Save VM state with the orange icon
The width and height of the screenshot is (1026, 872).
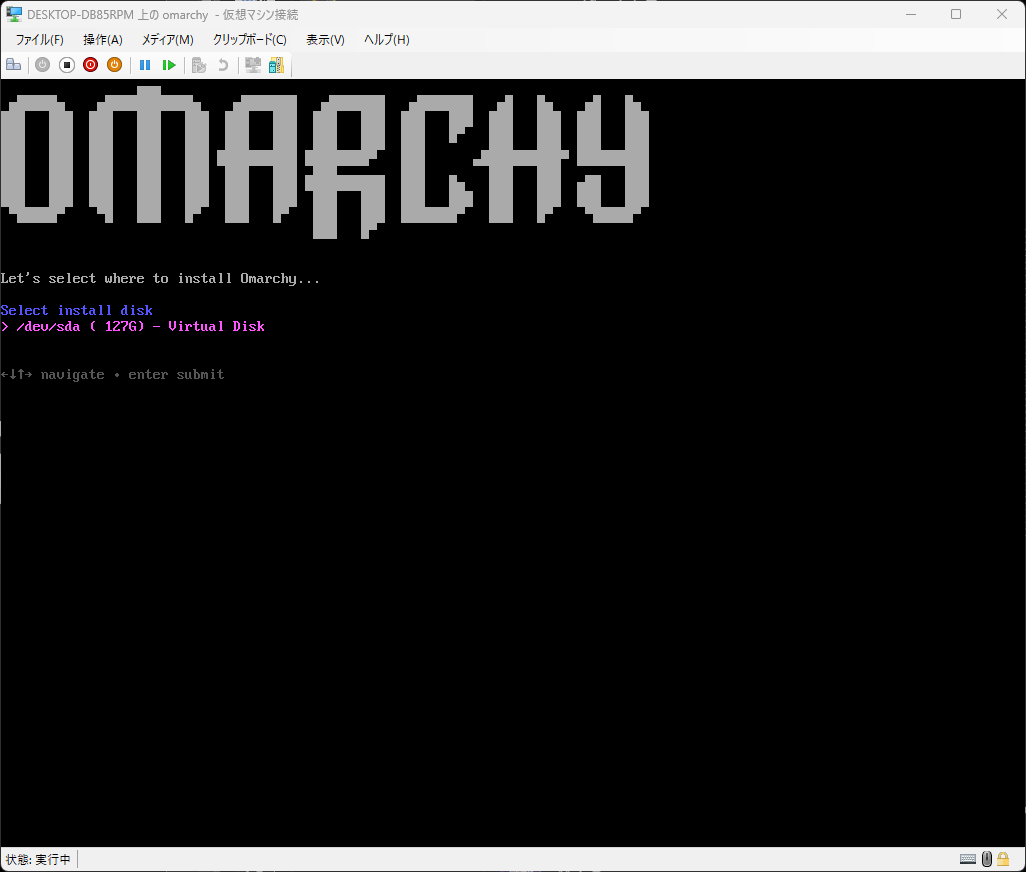[115, 65]
